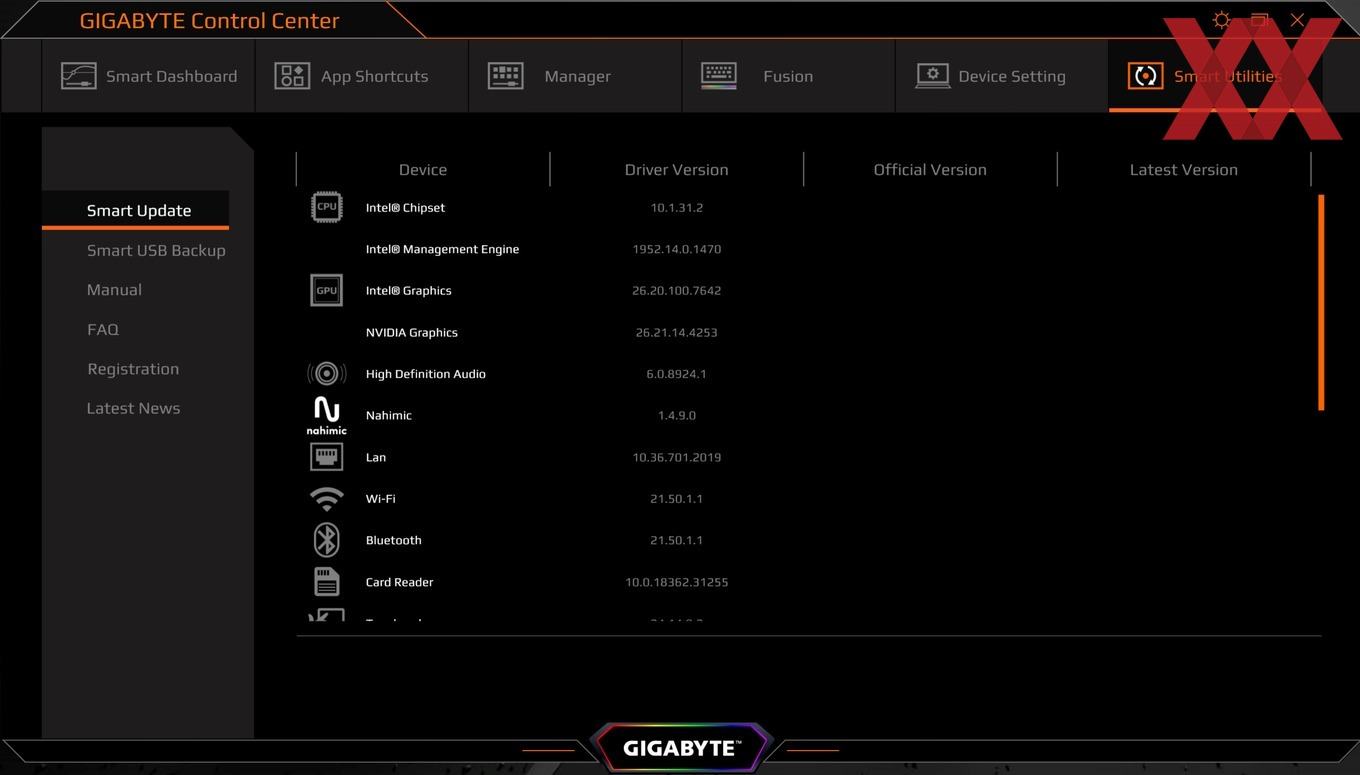Click driver version 6.0.8924.1
The image size is (1360, 775).
pos(677,374)
